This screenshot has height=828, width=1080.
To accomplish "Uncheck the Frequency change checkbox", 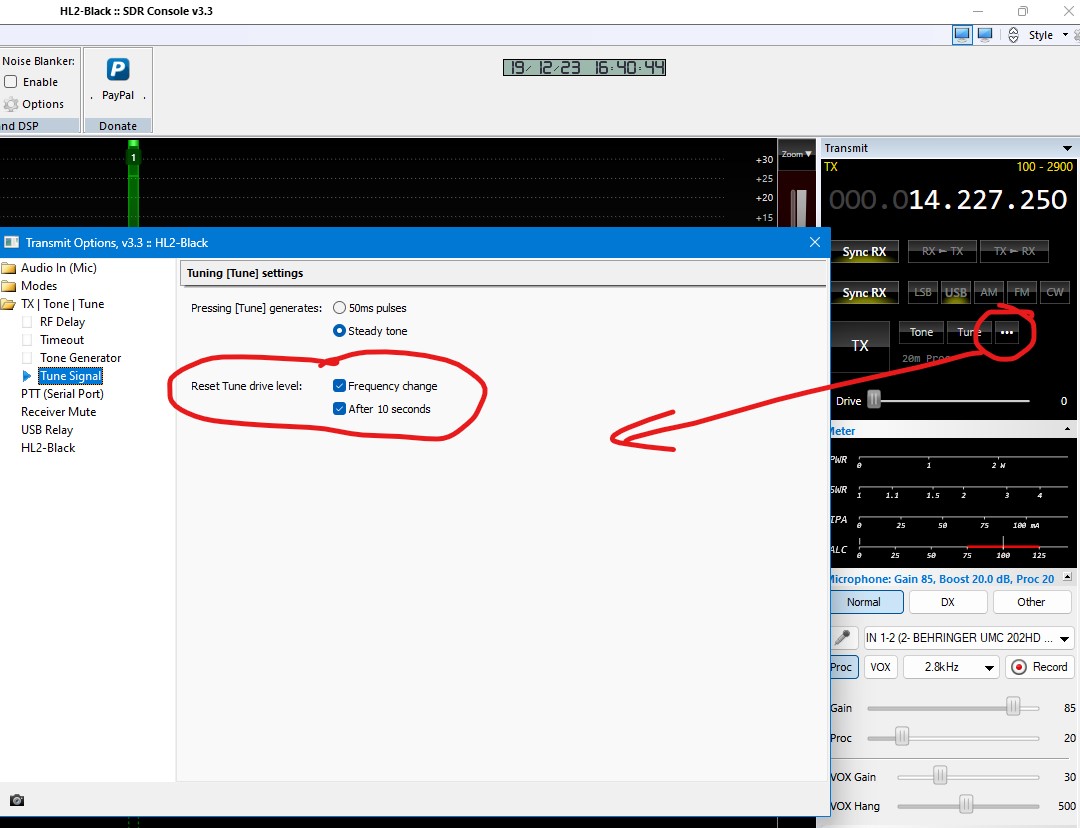I will [340, 386].
